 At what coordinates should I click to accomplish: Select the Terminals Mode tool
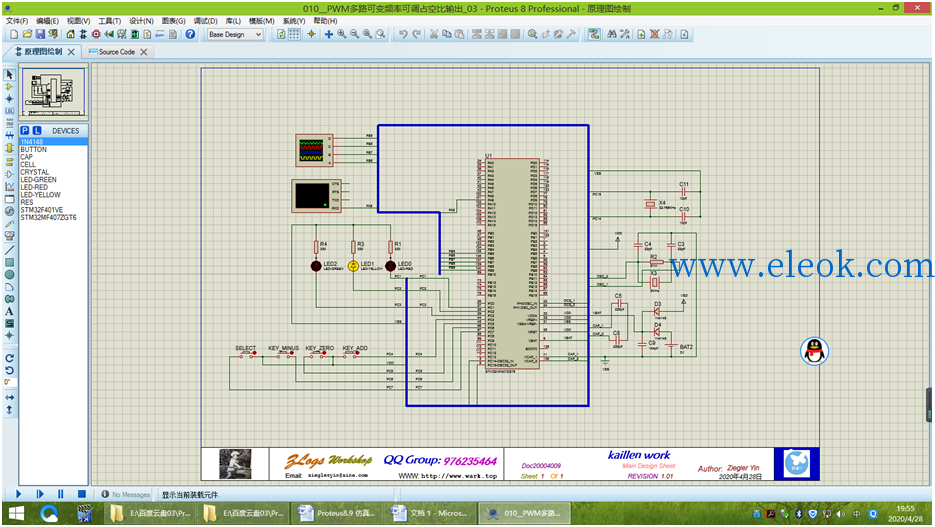[10, 162]
